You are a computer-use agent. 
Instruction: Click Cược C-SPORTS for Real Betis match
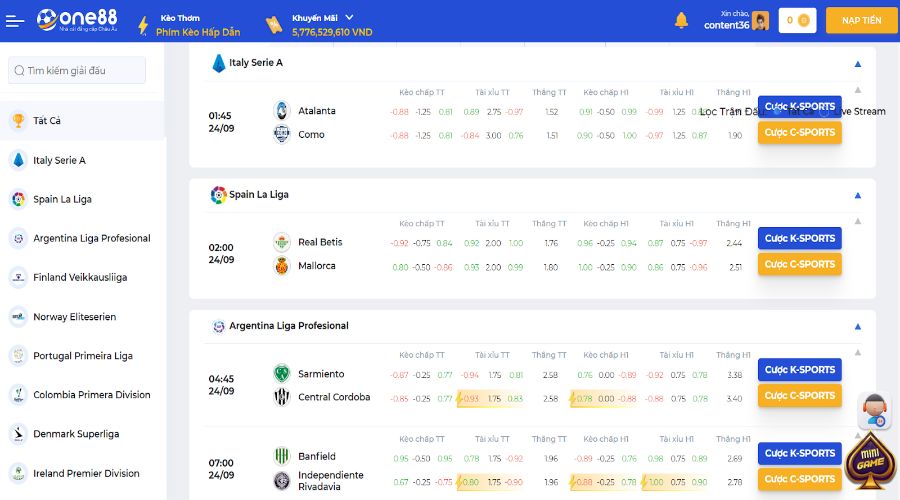(800, 264)
